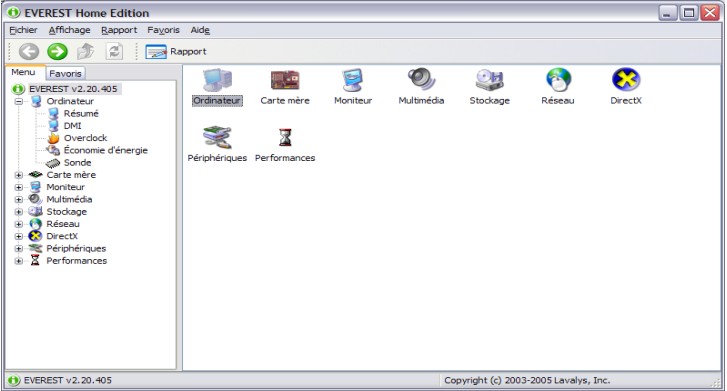Expand the Réseau tree branch
This screenshot has width=727, height=391.
pyautogui.click(x=19, y=224)
